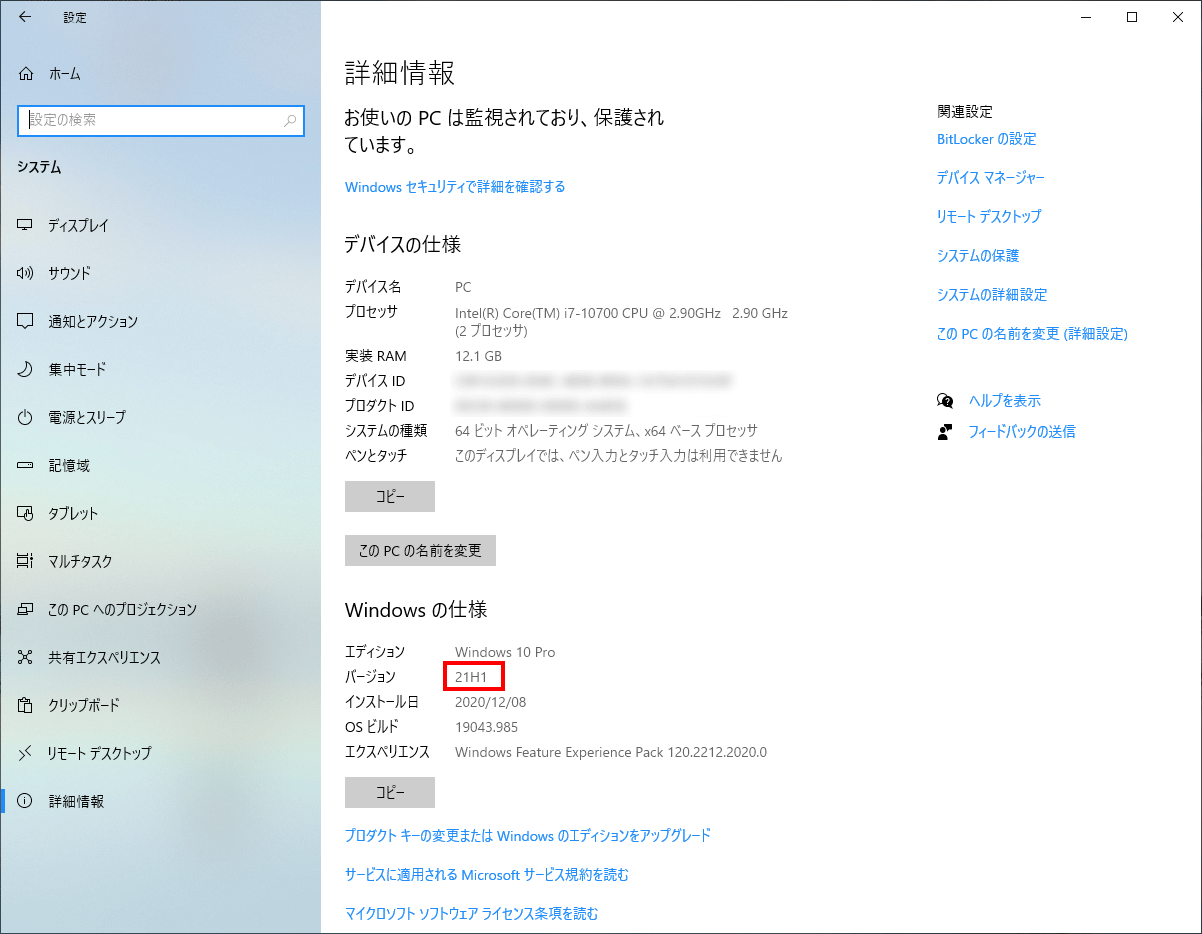The image size is (1202, 934).
Task: Click OS build value 19043.985
Action: 486,727
